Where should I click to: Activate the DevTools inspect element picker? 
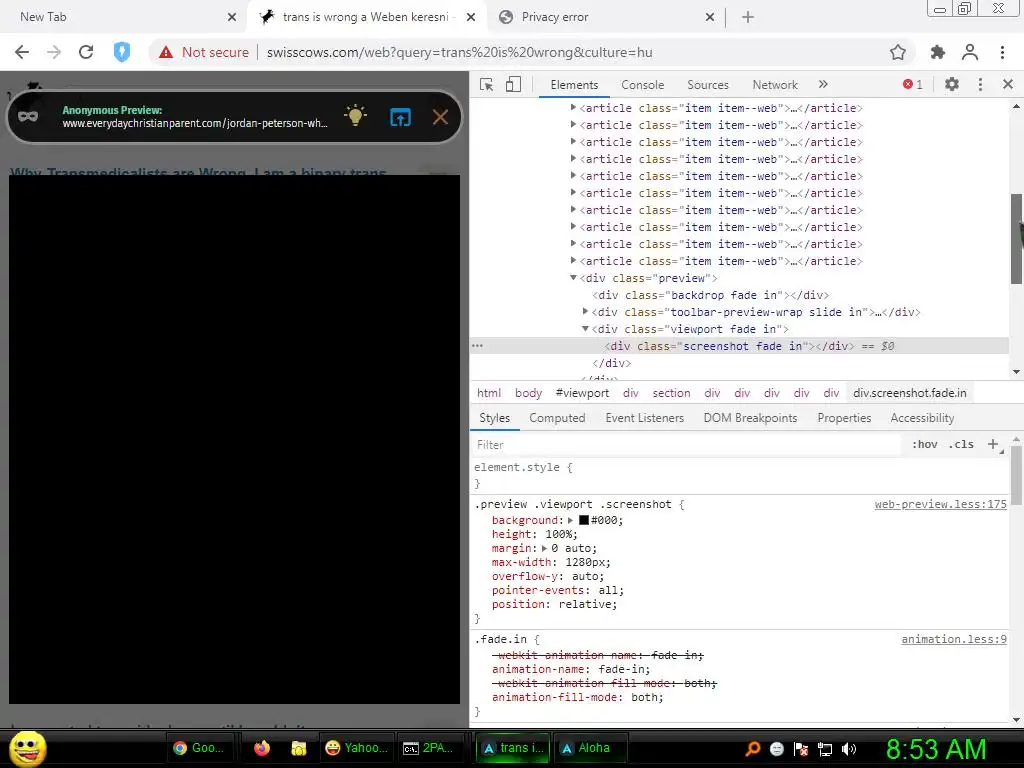(487, 85)
